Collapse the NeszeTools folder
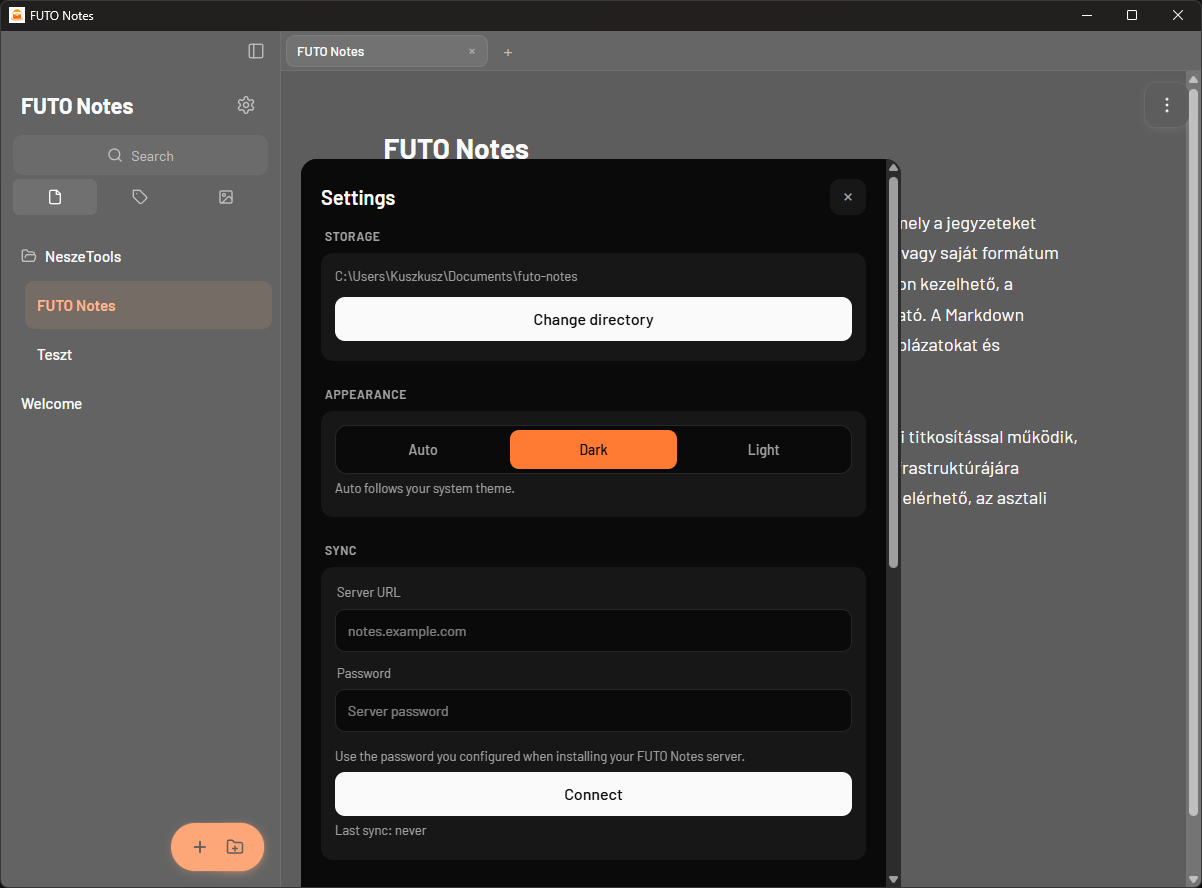The image size is (1202, 888). tap(83, 257)
